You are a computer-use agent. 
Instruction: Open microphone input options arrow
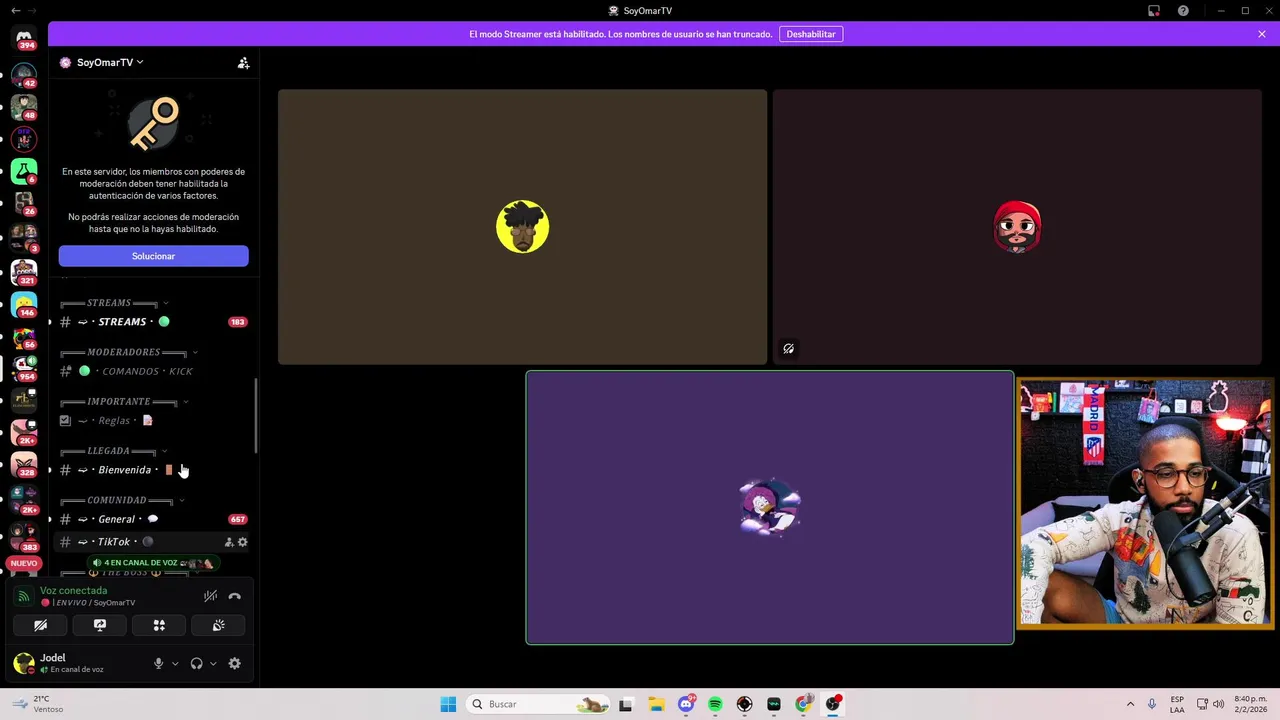pyautogui.click(x=175, y=663)
